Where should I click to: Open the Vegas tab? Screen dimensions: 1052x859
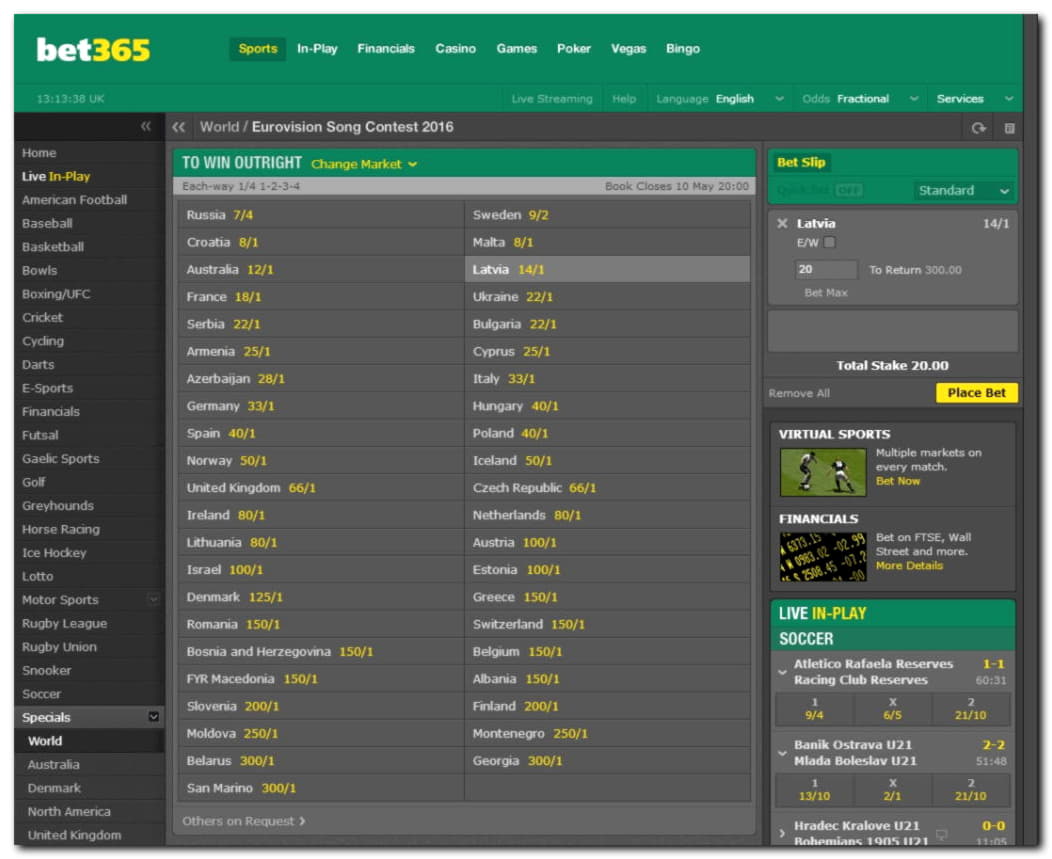(629, 49)
